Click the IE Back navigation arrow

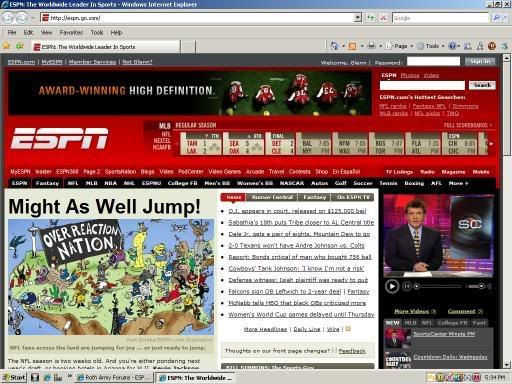coord(8,18)
